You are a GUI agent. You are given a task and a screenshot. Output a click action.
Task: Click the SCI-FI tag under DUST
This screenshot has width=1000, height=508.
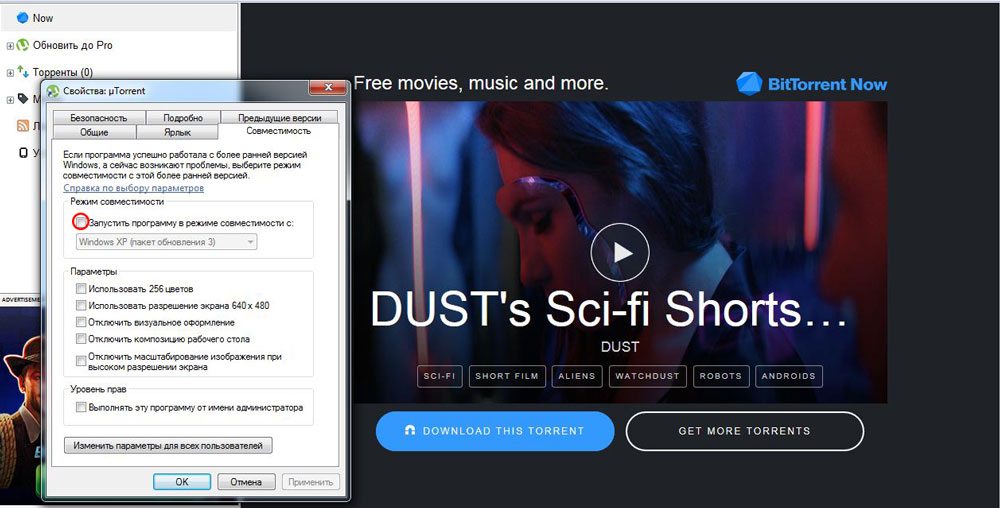439,376
